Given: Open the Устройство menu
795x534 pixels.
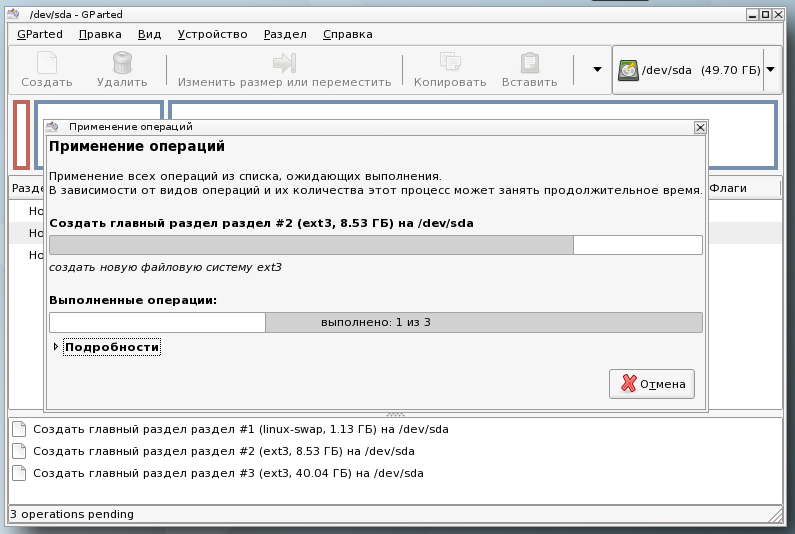Looking at the screenshot, I should (x=212, y=34).
